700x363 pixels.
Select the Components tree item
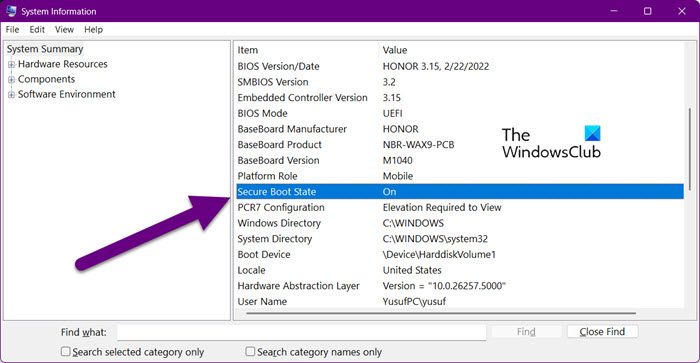click(x=46, y=79)
